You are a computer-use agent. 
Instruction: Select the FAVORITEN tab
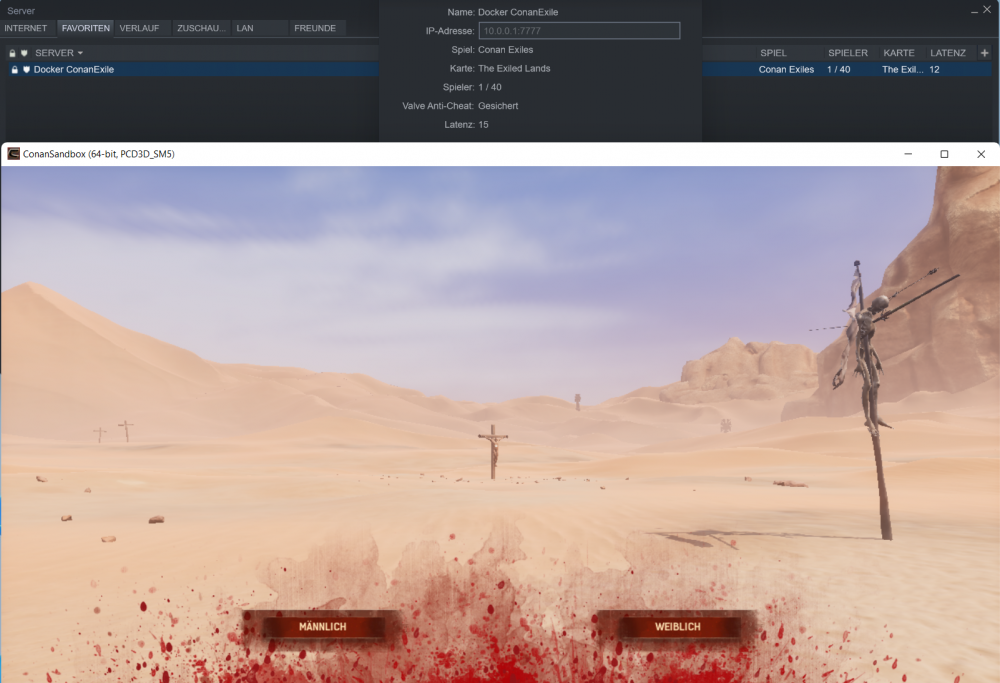[85, 28]
